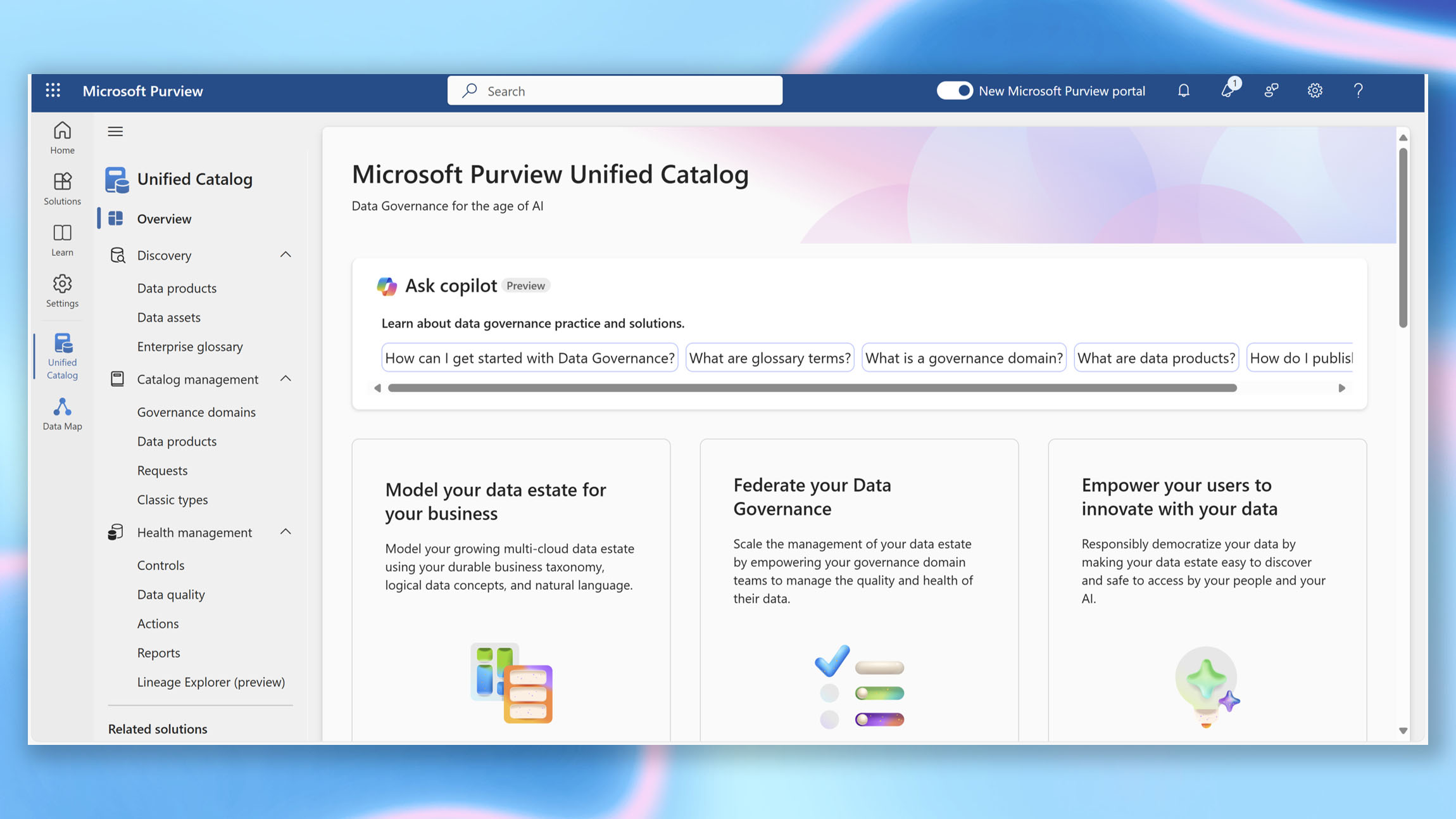Collapse the Catalog management section chevron
This screenshot has width=1456, height=819.
[286, 379]
